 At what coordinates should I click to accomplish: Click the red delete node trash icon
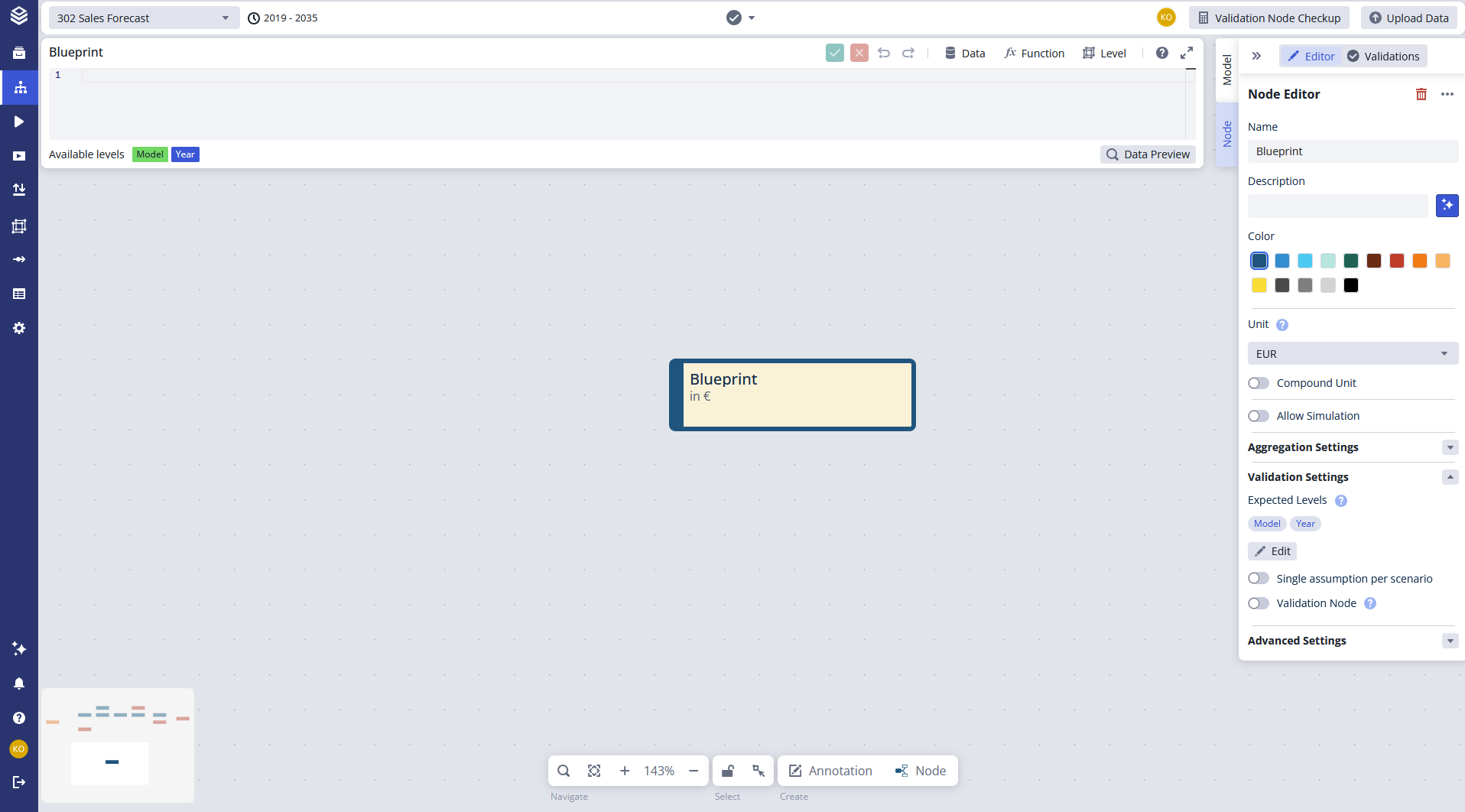(1421, 94)
